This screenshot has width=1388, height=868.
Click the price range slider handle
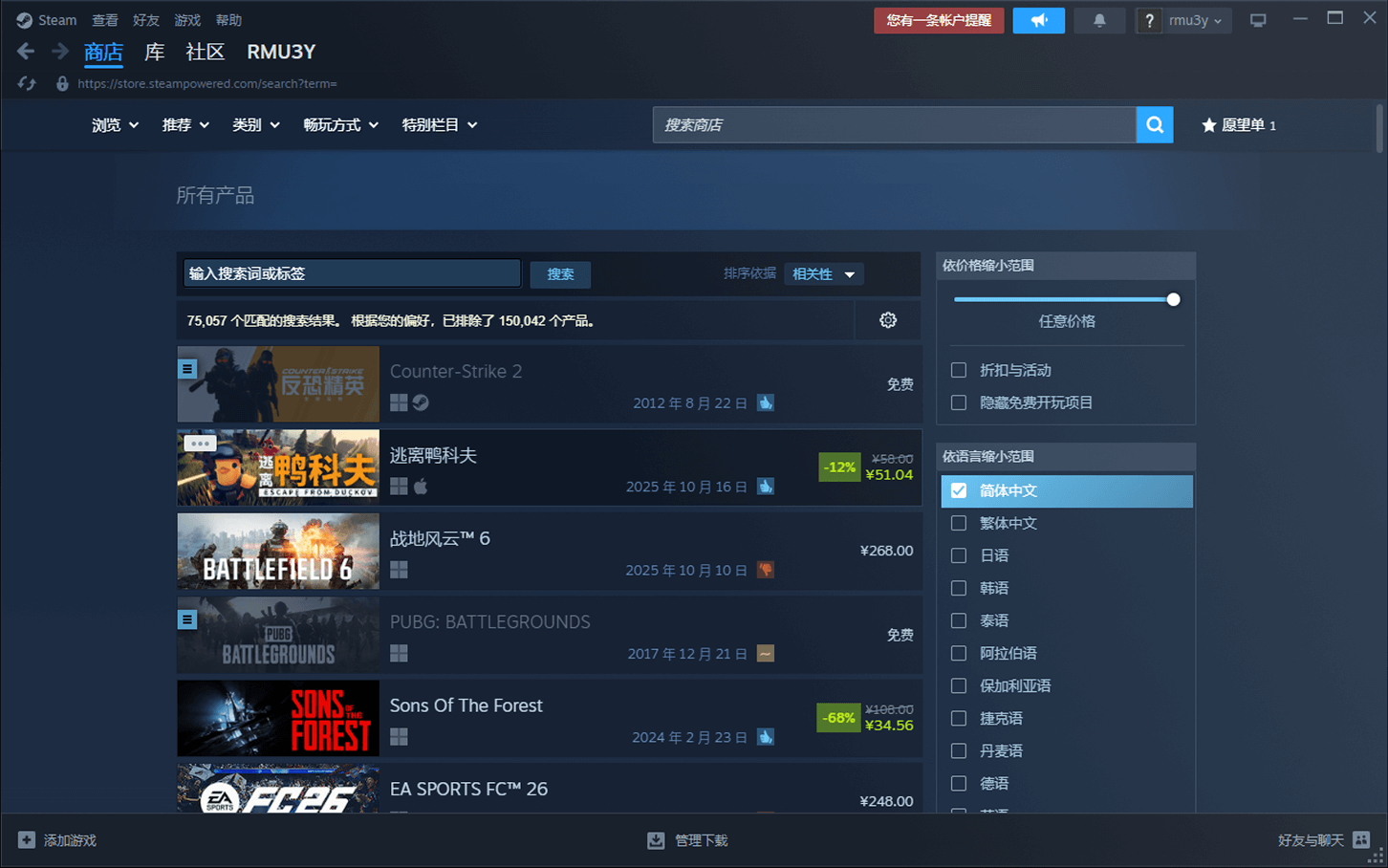(x=1173, y=299)
